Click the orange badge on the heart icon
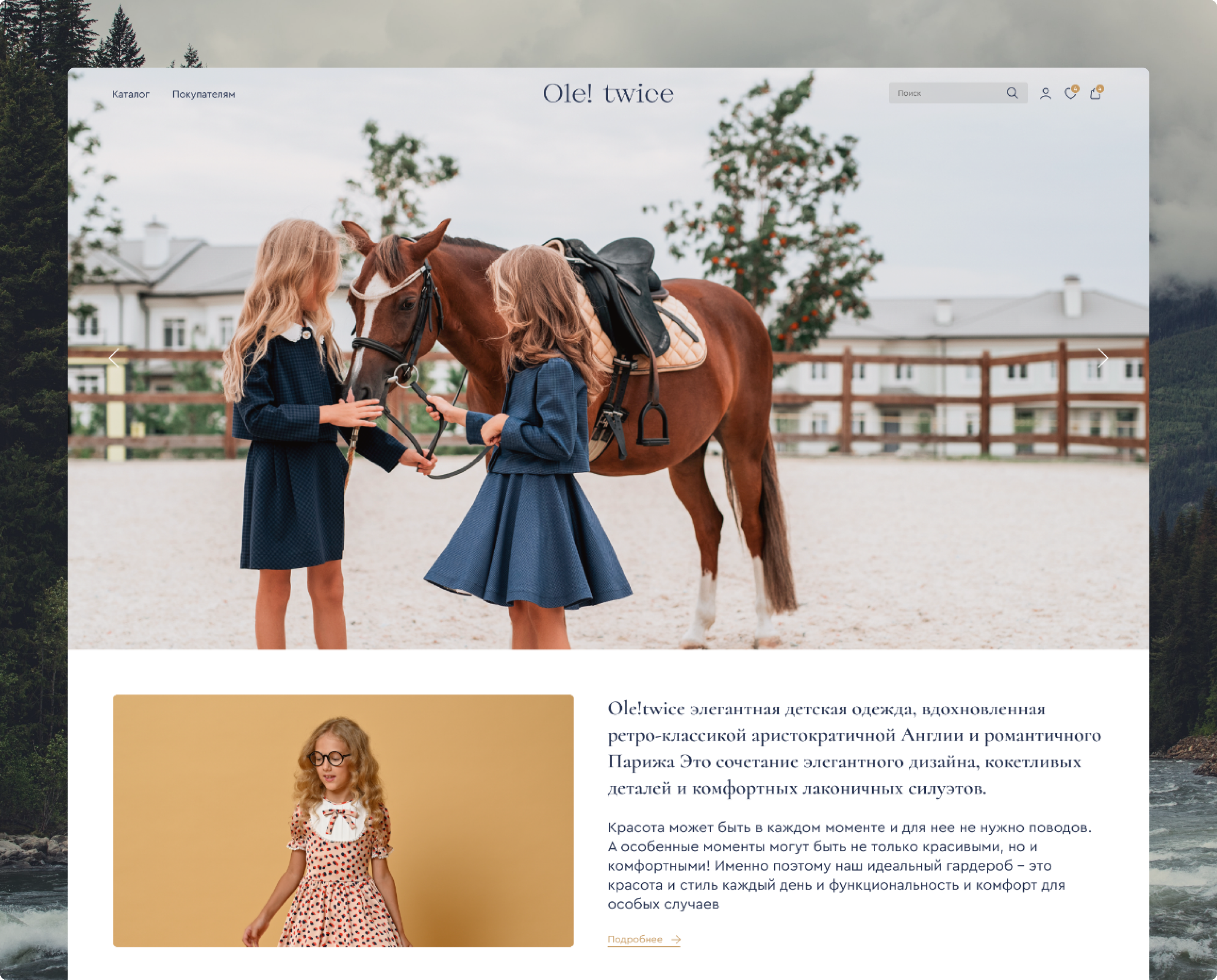The height and width of the screenshot is (980, 1217). (x=1075, y=89)
